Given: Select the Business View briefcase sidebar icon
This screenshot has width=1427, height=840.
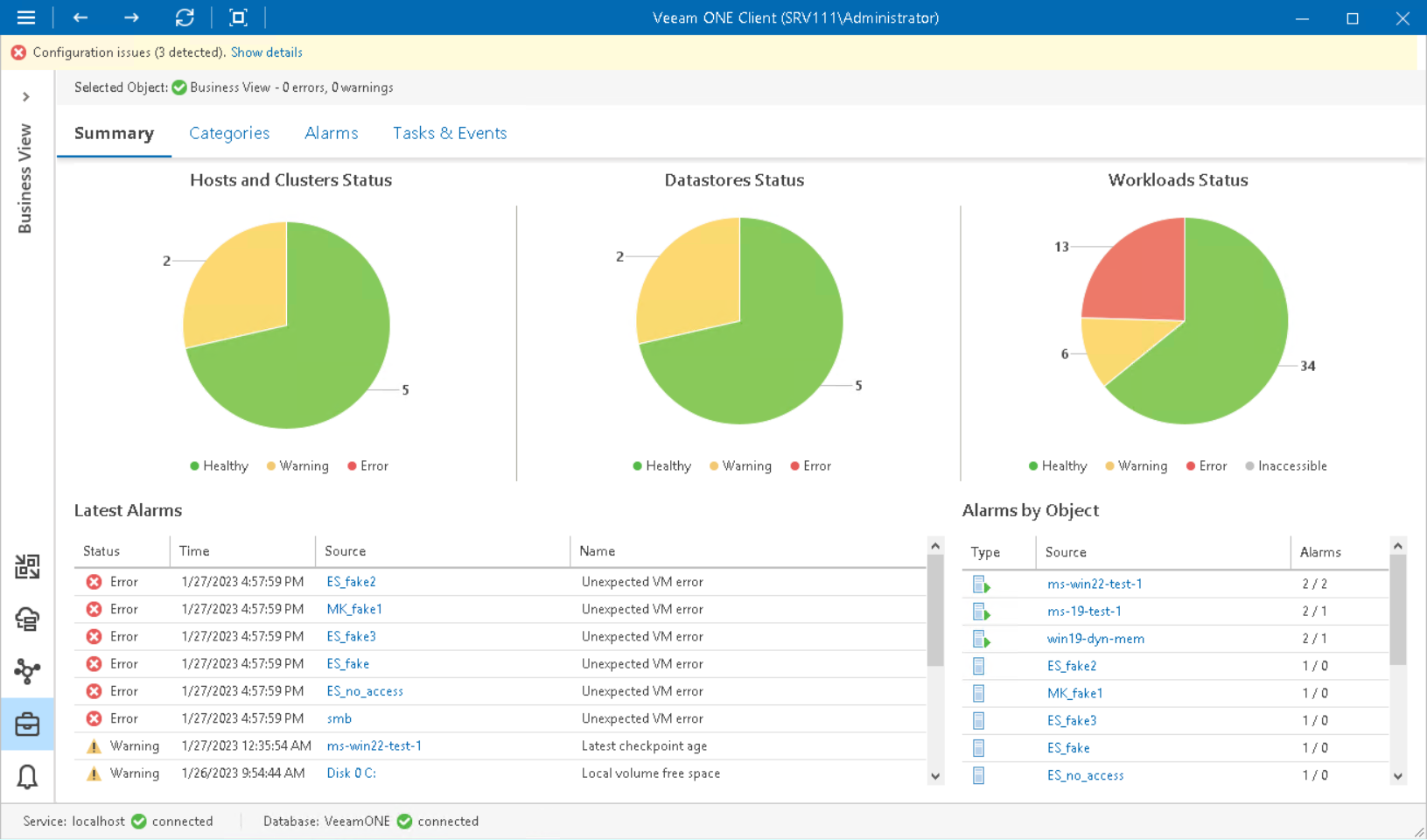Looking at the screenshot, I should [27, 724].
